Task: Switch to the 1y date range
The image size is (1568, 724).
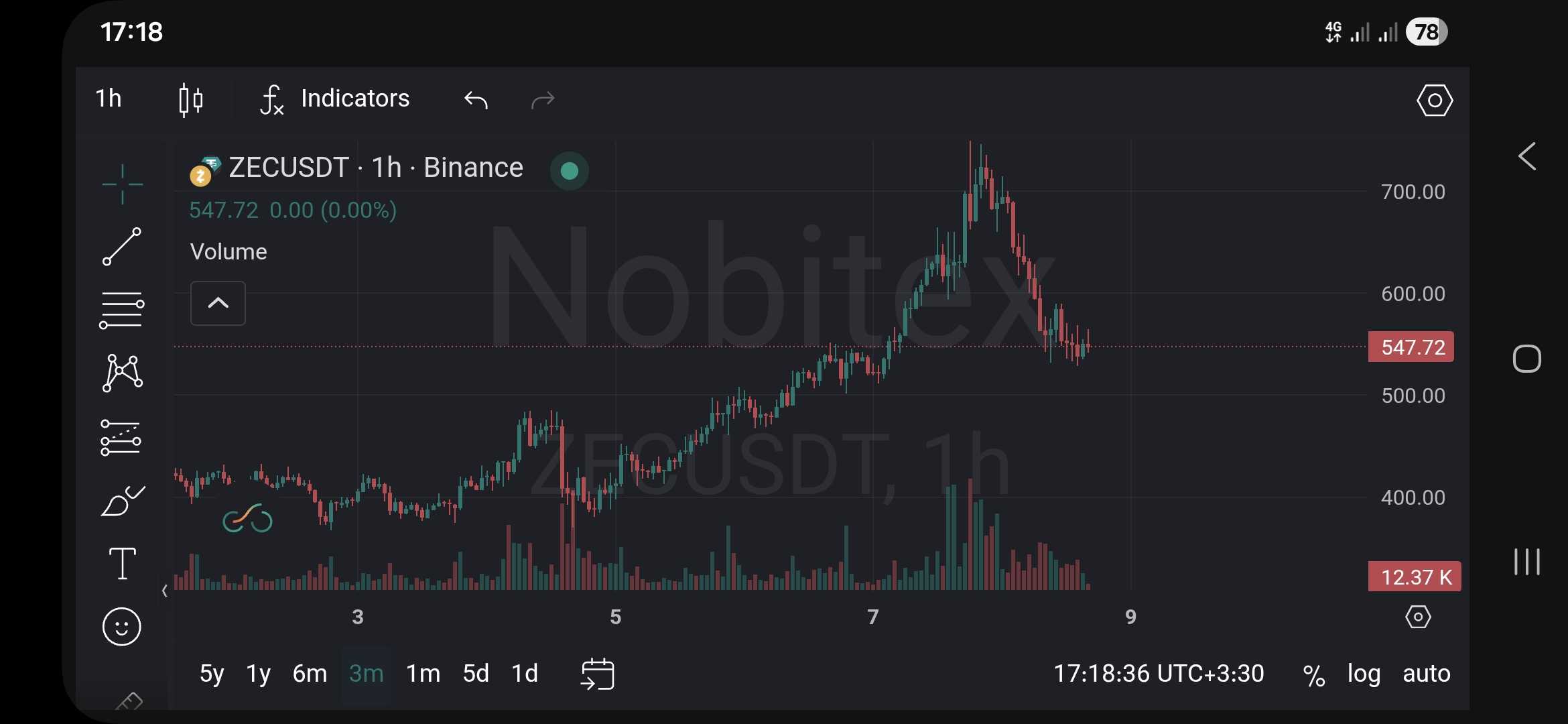Action: click(x=258, y=674)
